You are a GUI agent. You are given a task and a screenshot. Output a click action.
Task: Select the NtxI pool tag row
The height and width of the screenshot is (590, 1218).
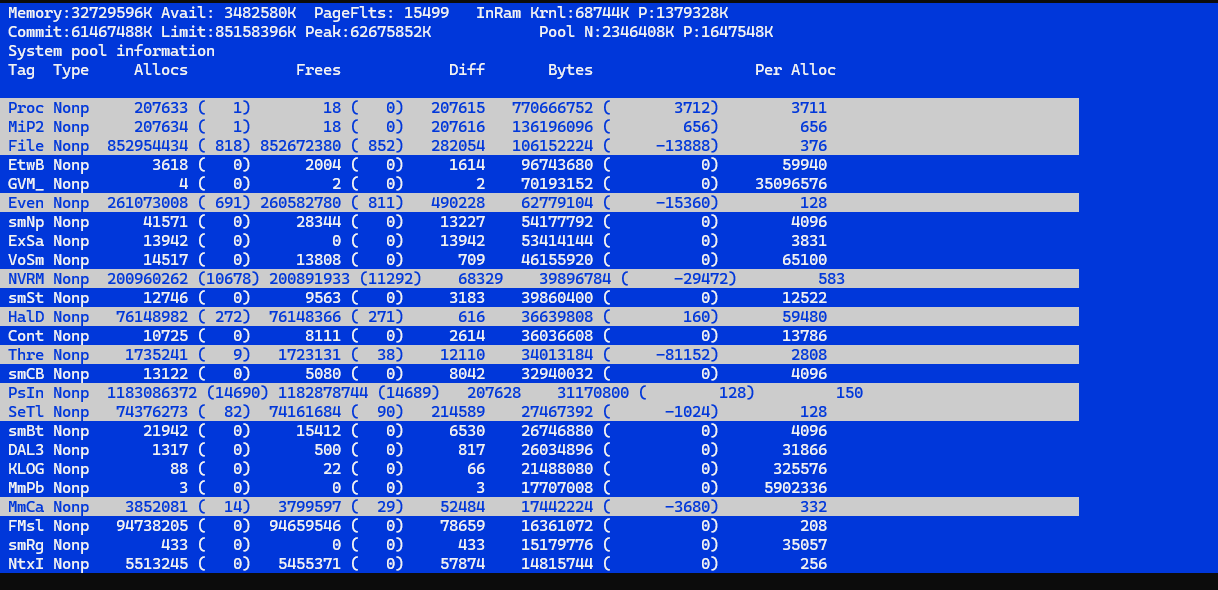[25, 563]
